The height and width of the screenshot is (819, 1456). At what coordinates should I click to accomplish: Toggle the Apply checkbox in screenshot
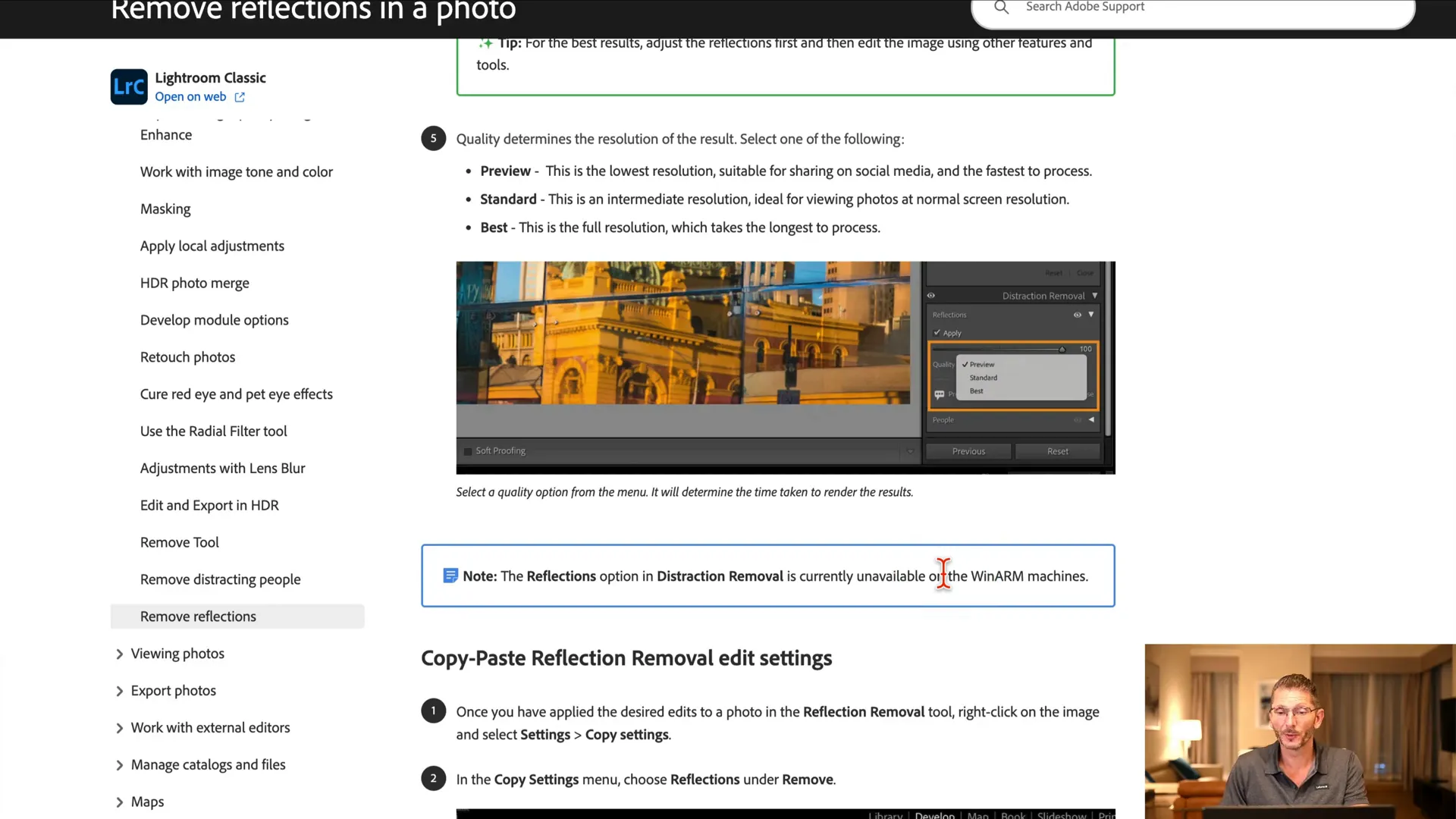point(937,333)
